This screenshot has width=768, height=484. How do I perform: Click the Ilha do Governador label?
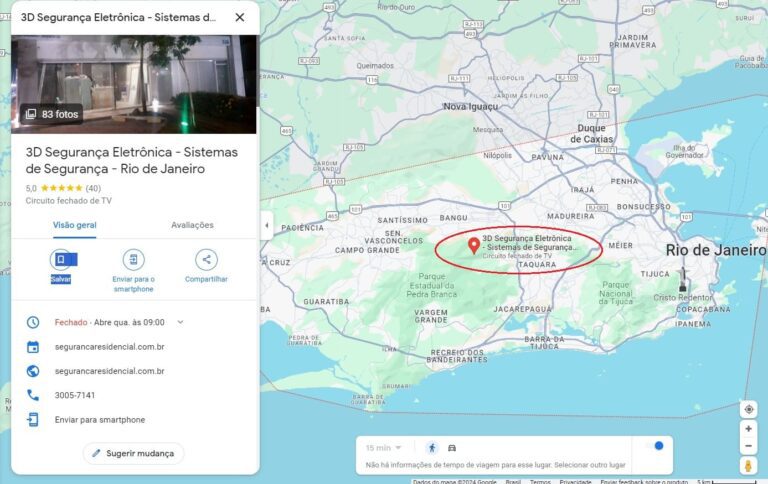pyautogui.click(x=684, y=151)
